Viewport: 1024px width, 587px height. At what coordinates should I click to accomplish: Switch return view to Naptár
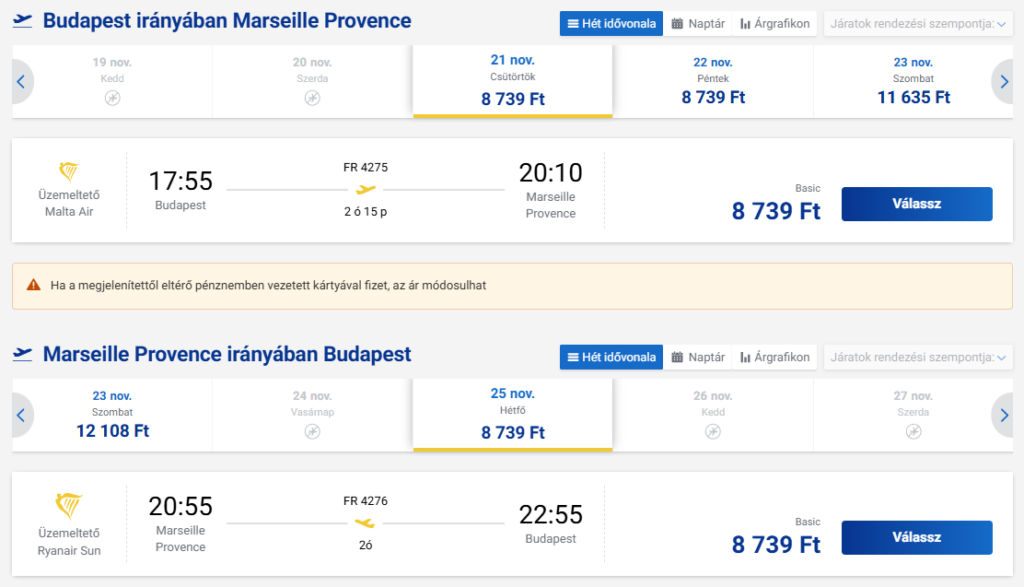click(x=698, y=357)
